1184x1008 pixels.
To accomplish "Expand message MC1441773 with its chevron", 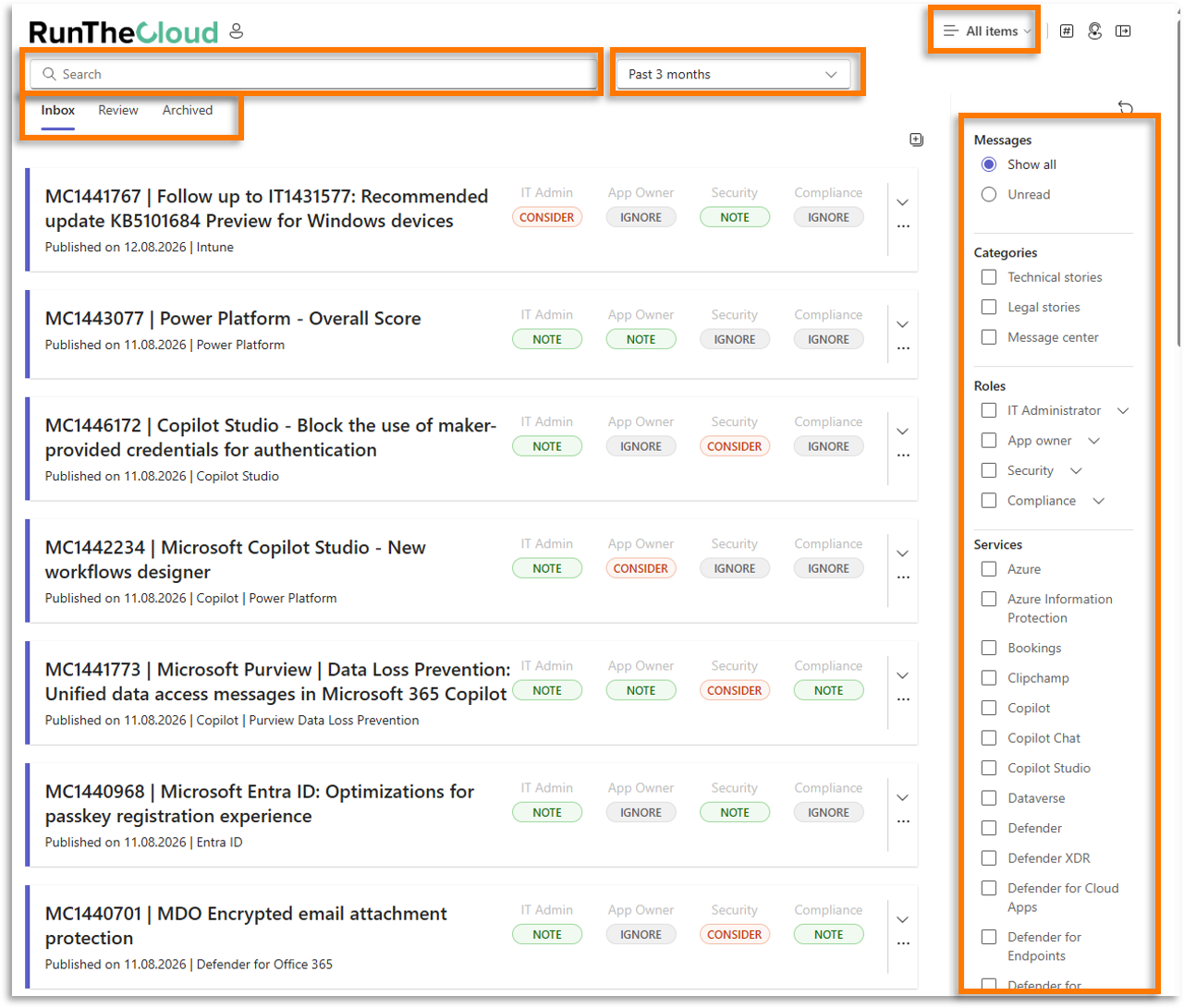I will 903,675.
